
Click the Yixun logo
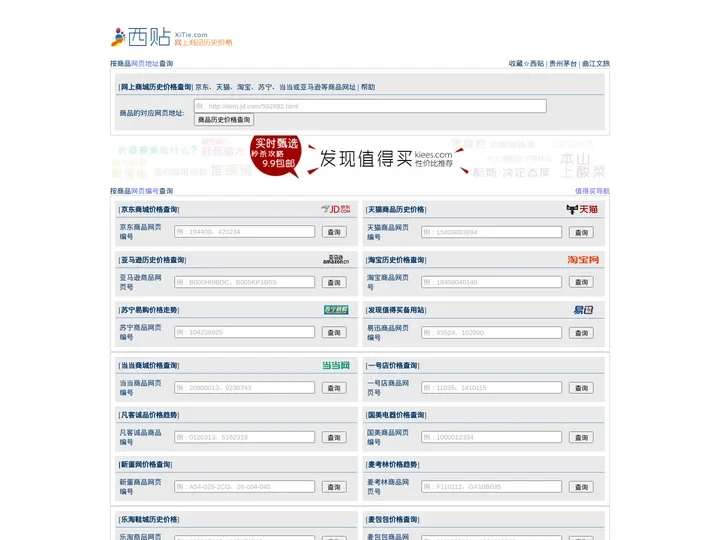tap(583, 309)
